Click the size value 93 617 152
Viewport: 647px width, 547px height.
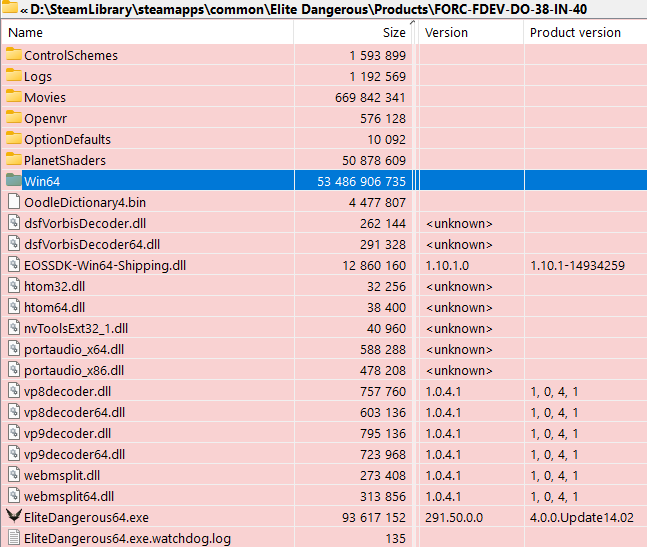point(374,517)
